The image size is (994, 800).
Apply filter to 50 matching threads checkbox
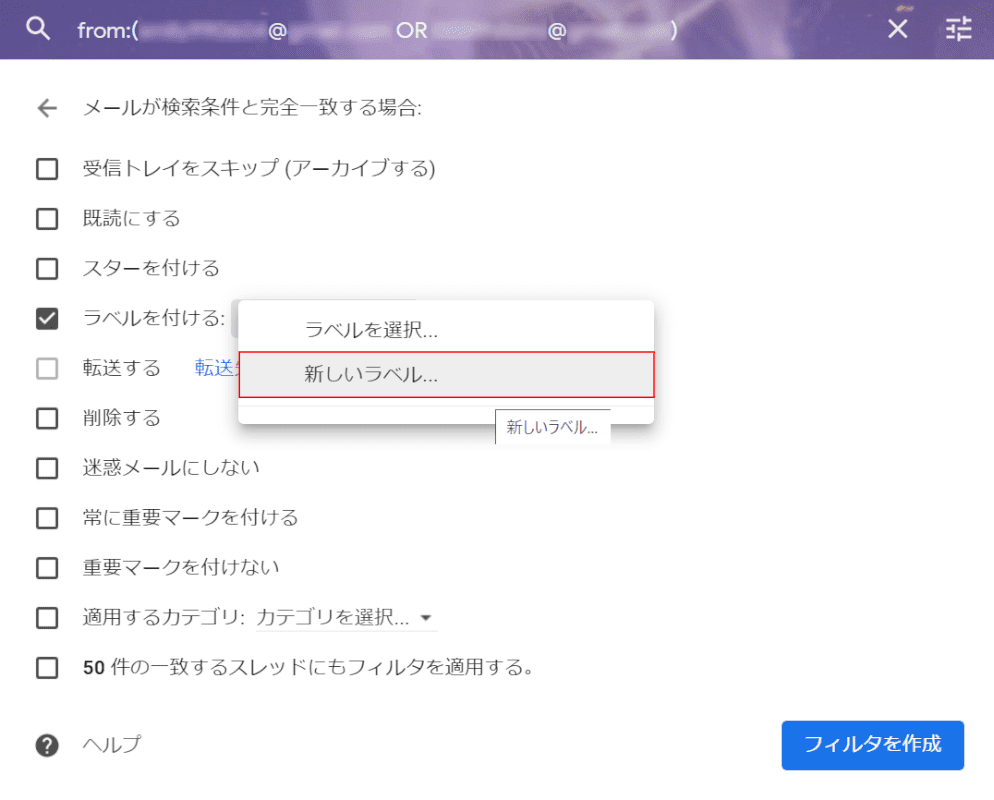[47, 668]
